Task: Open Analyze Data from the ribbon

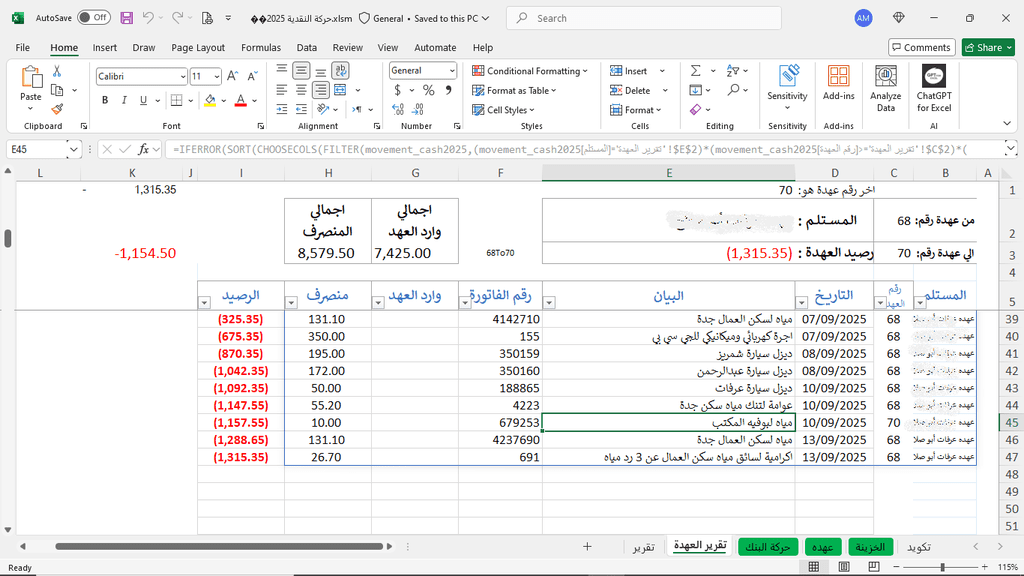Action: 885,89
